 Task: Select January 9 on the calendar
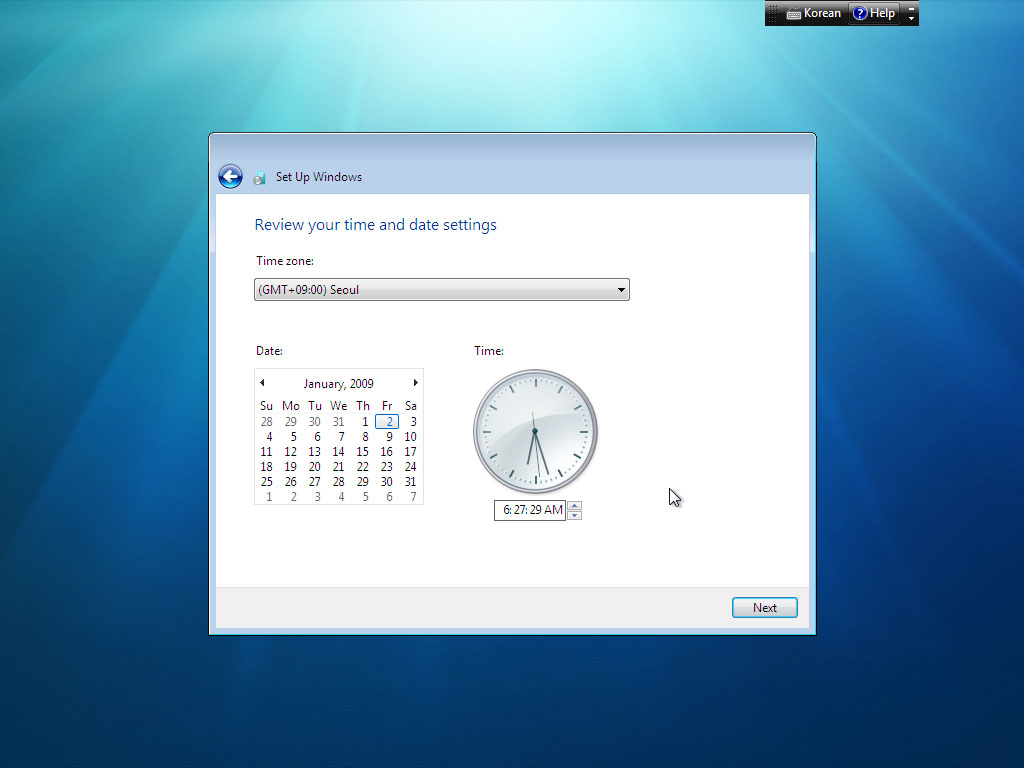(389, 437)
